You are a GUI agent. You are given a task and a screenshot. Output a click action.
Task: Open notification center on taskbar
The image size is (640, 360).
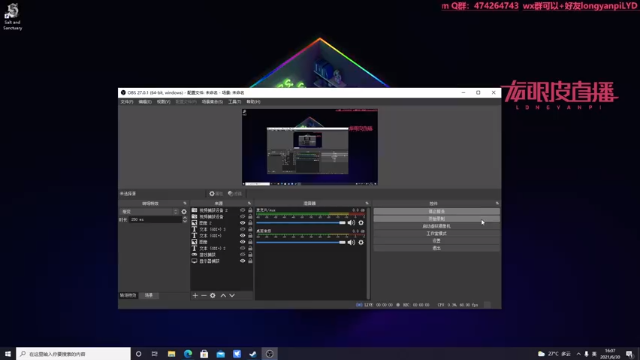pyautogui.click(x=630, y=354)
